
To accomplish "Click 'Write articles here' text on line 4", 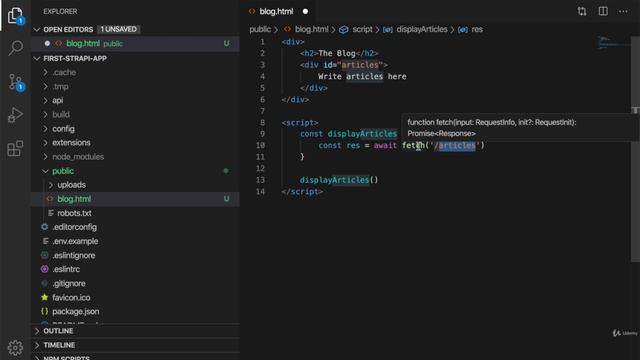I will coord(362,77).
